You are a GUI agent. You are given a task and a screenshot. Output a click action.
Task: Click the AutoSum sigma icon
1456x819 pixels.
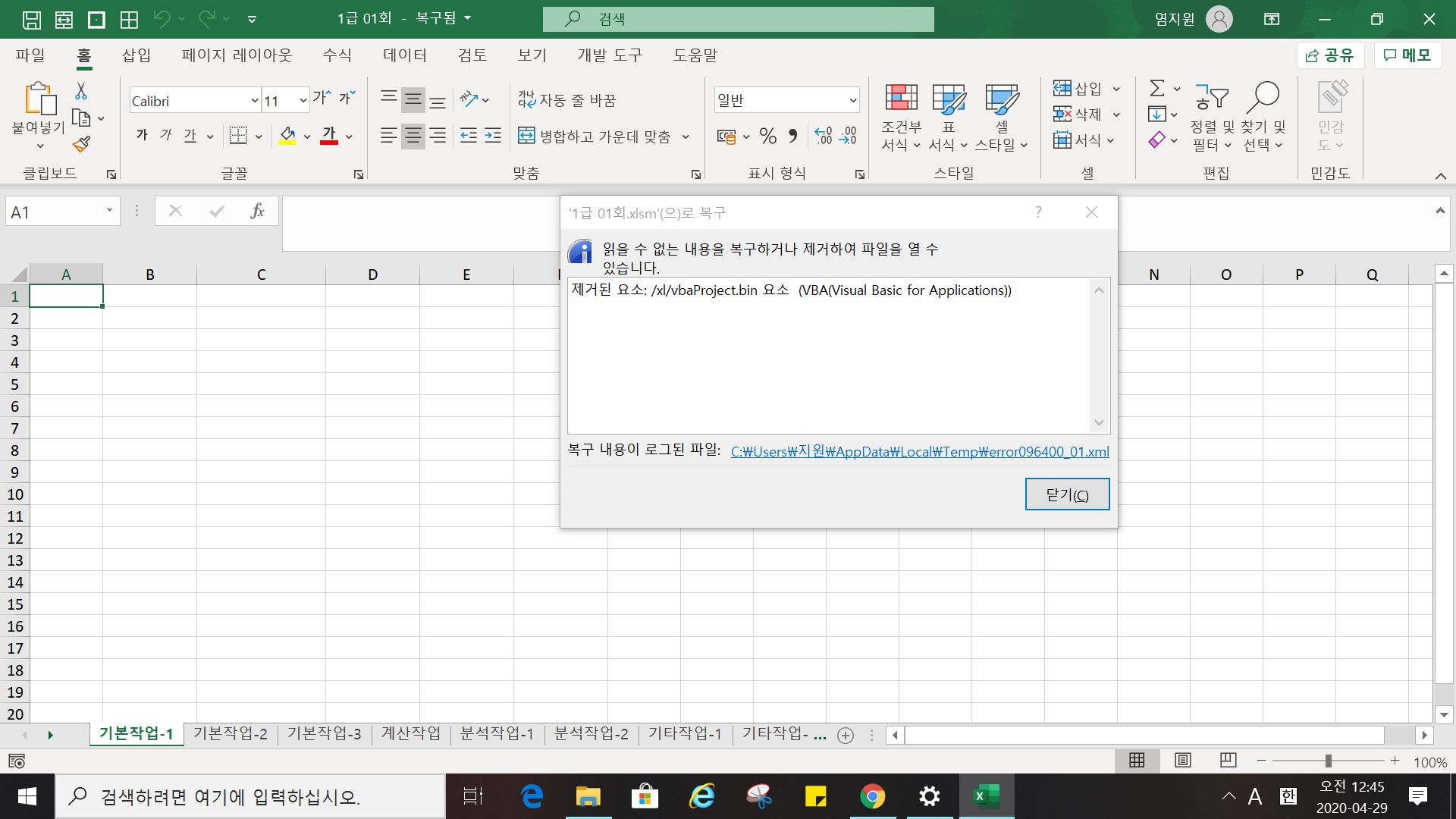(1156, 89)
